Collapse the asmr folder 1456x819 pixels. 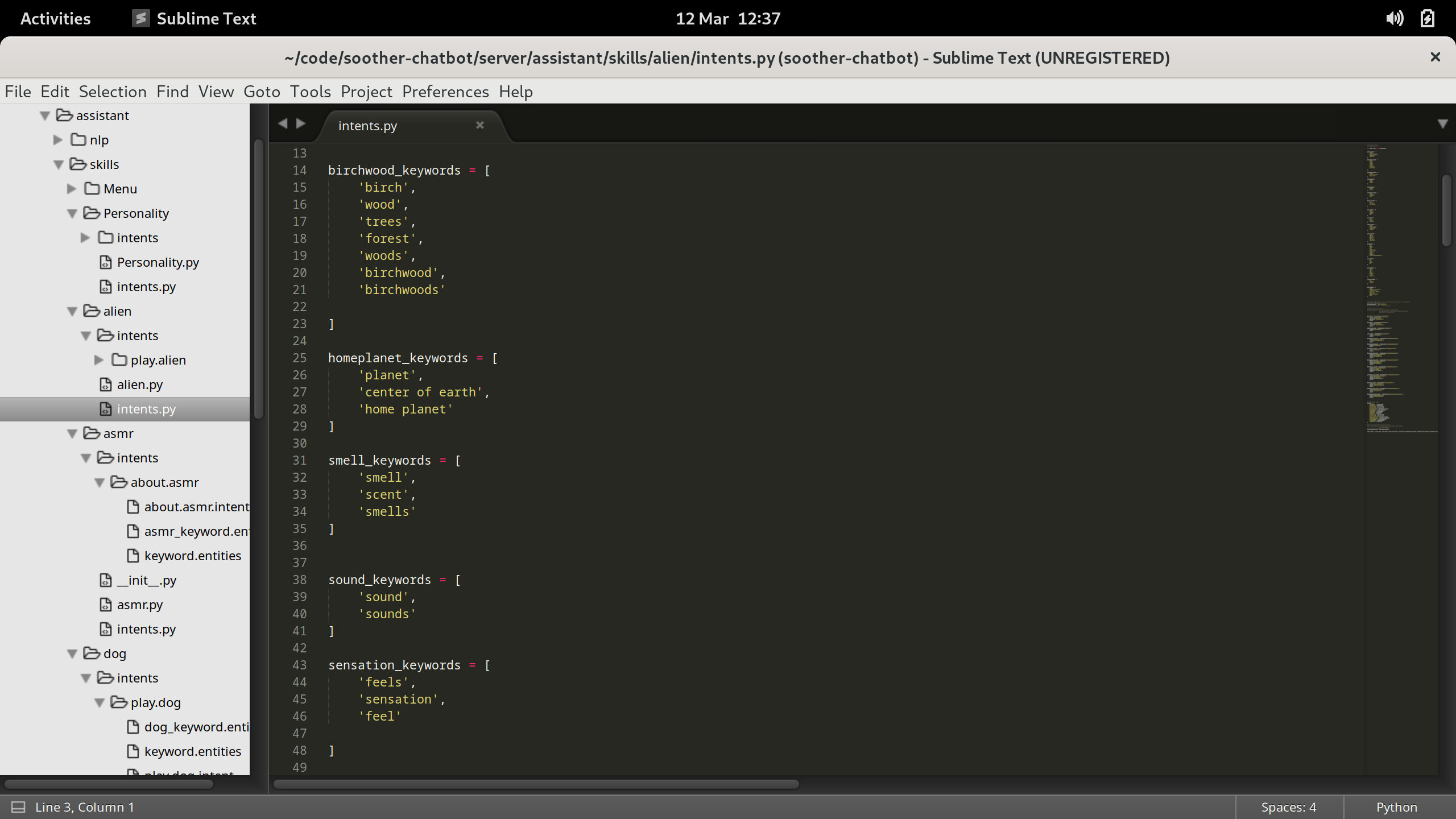coord(72,434)
